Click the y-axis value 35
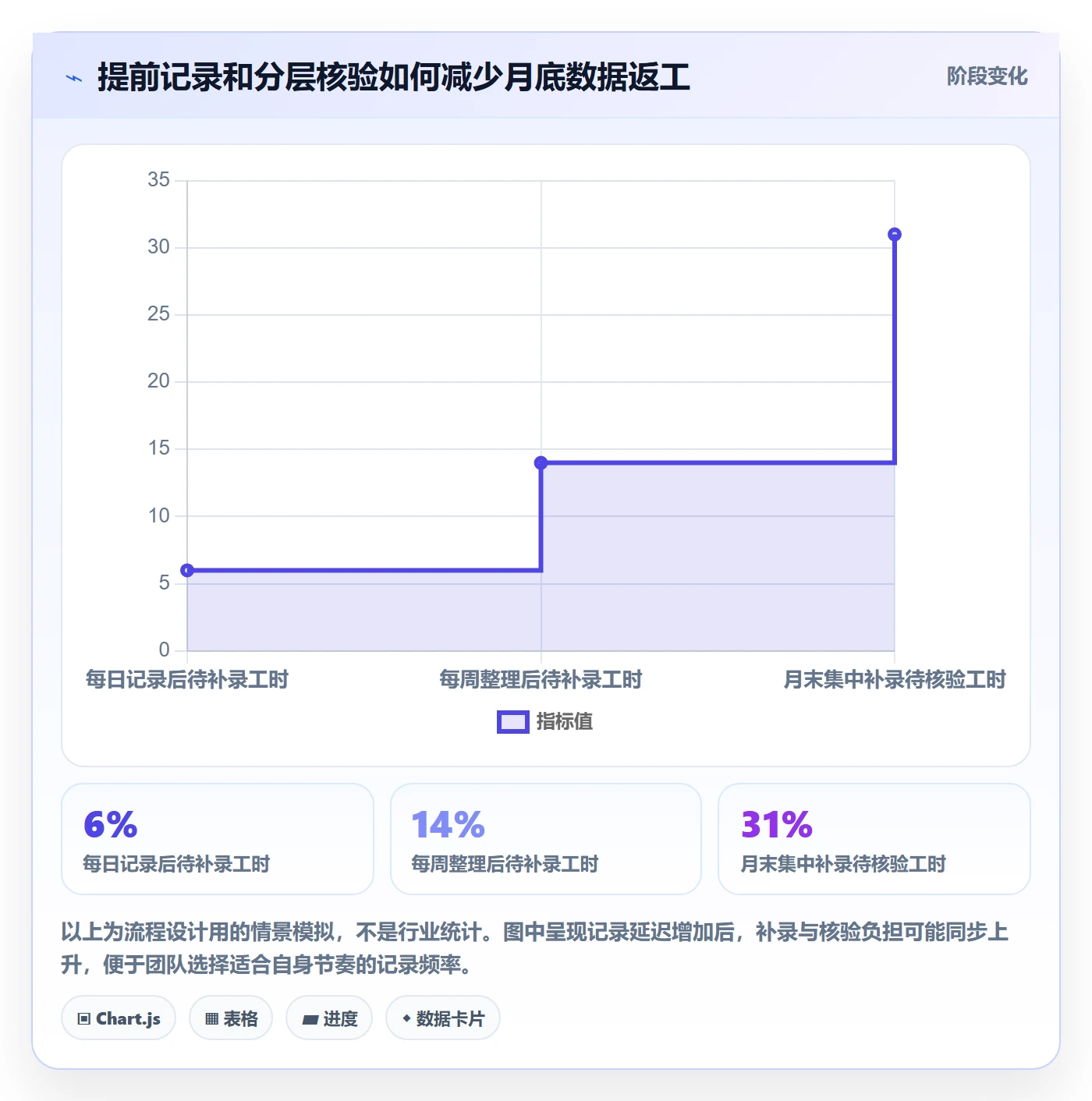Screen dimensions: 1092x1101 pyautogui.click(x=158, y=180)
